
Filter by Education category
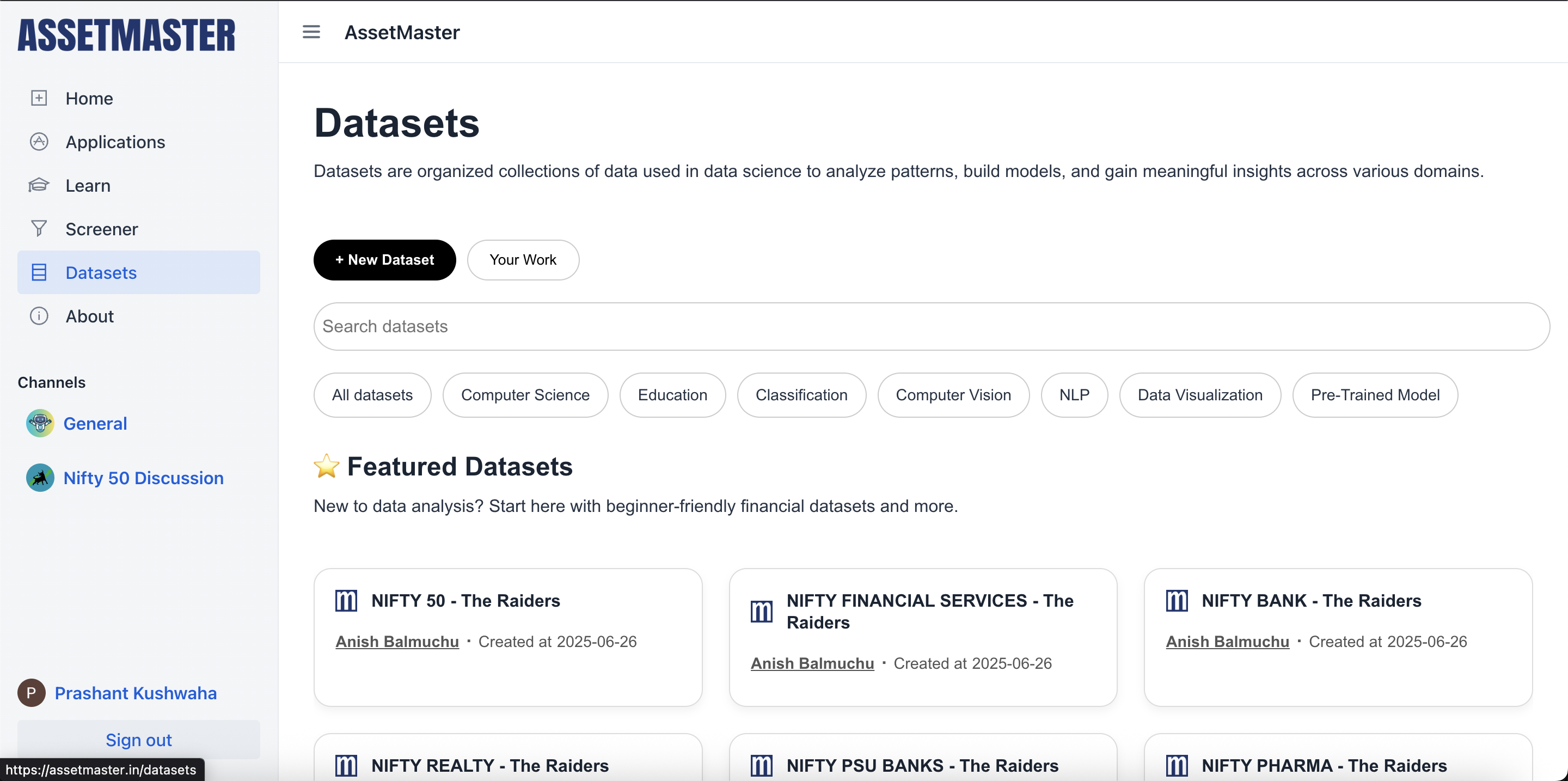point(672,395)
